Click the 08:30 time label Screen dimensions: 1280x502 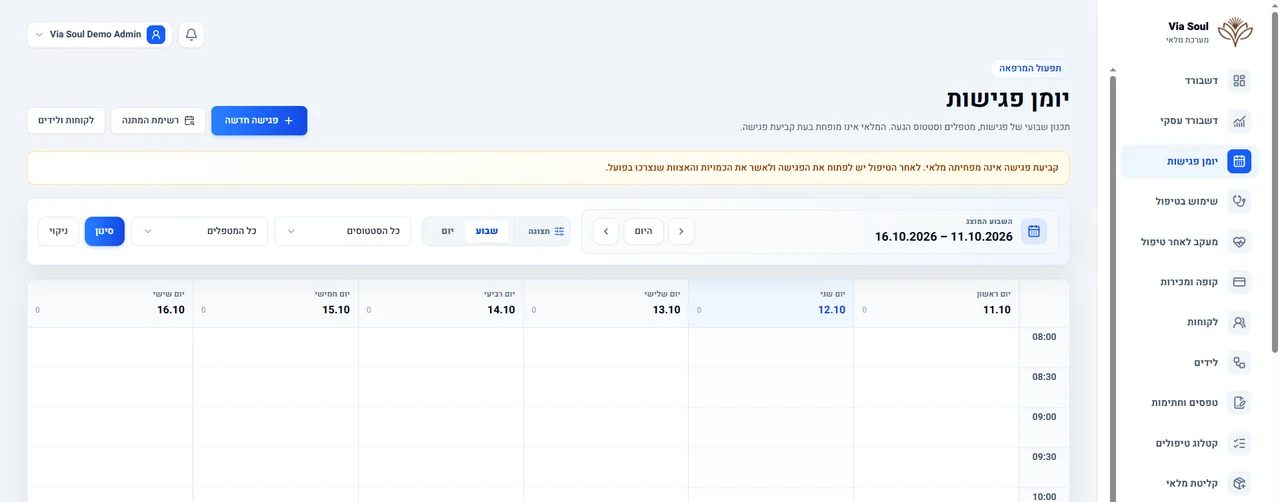click(1044, 377)
